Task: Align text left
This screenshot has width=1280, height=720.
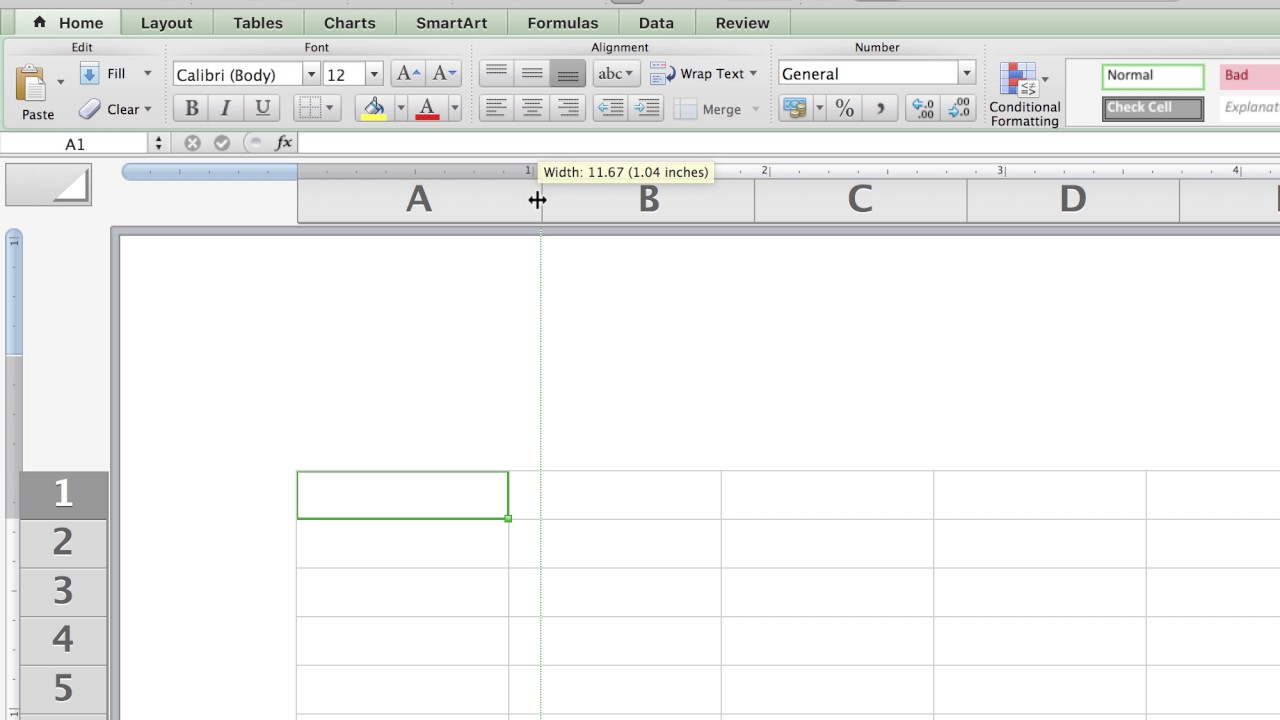Action: point(496,109)
